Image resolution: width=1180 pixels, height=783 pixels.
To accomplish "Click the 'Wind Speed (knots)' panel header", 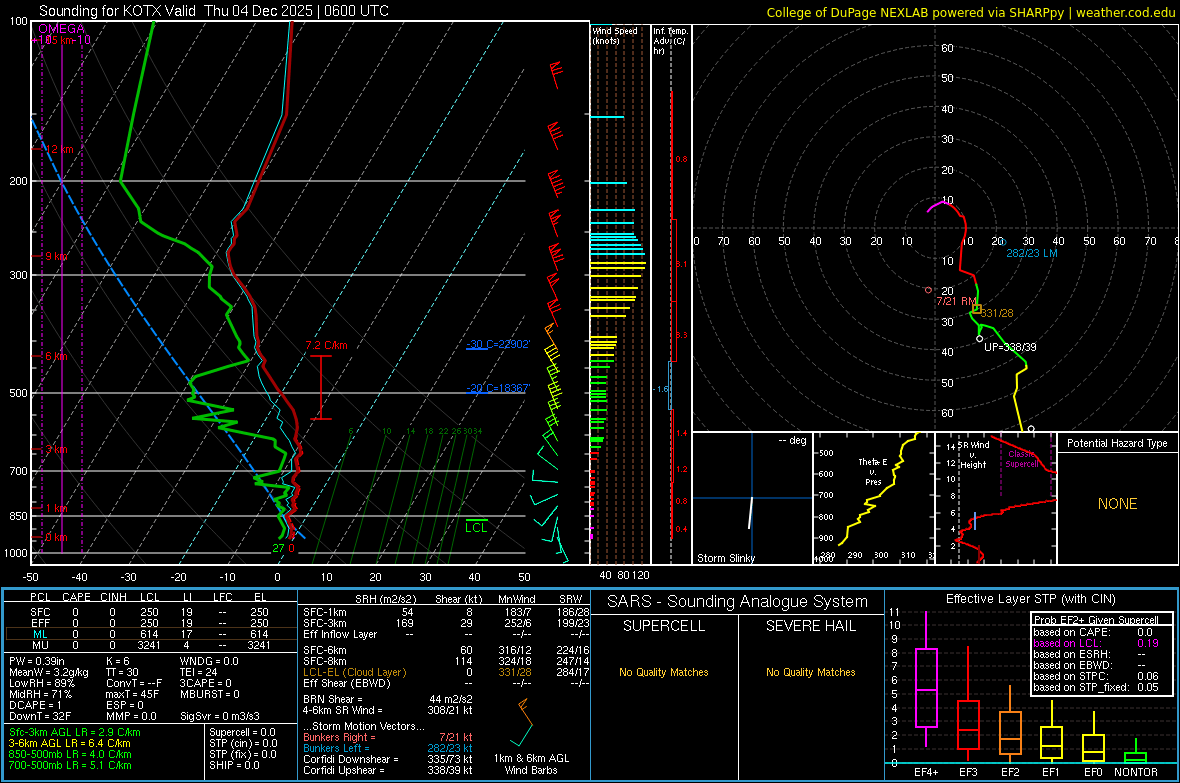I will pyautogui.click(x=615, y=35).
